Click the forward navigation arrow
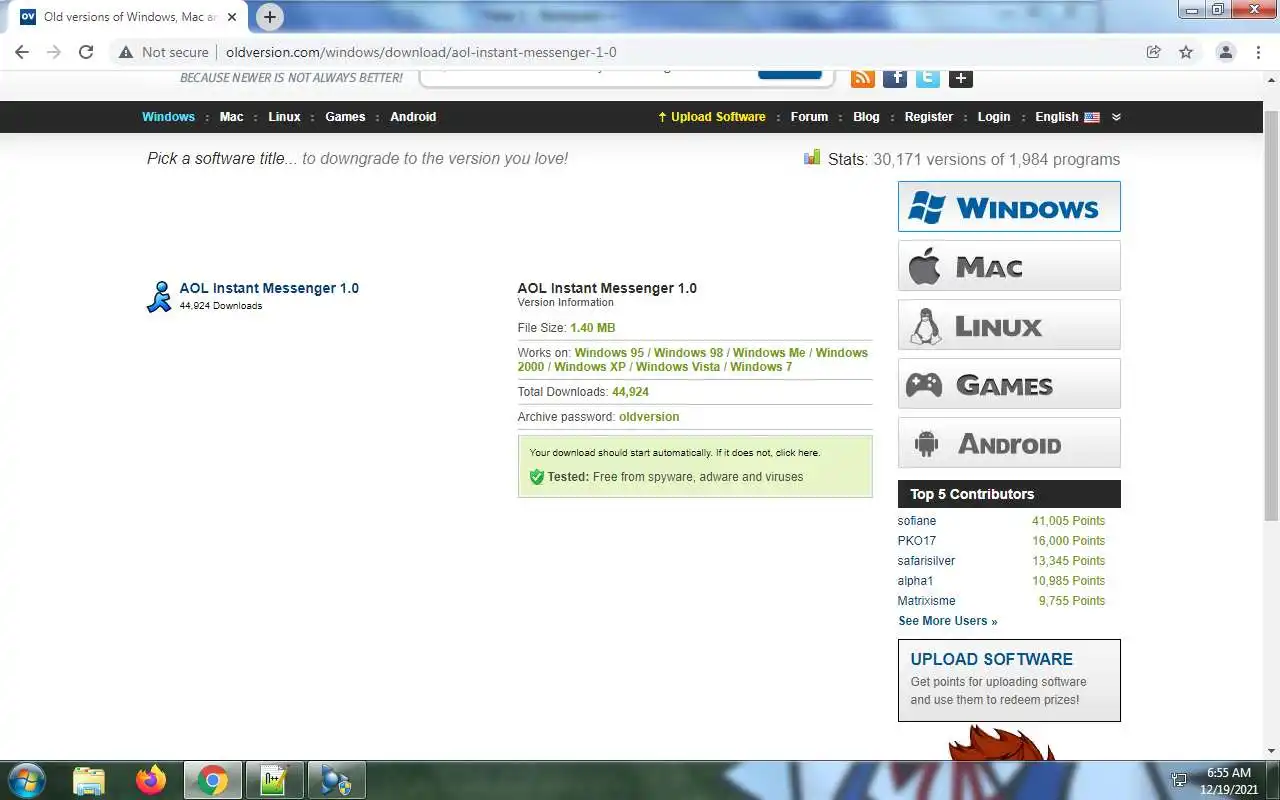This screenshot has width=1280, height=800. click(54, 52)
